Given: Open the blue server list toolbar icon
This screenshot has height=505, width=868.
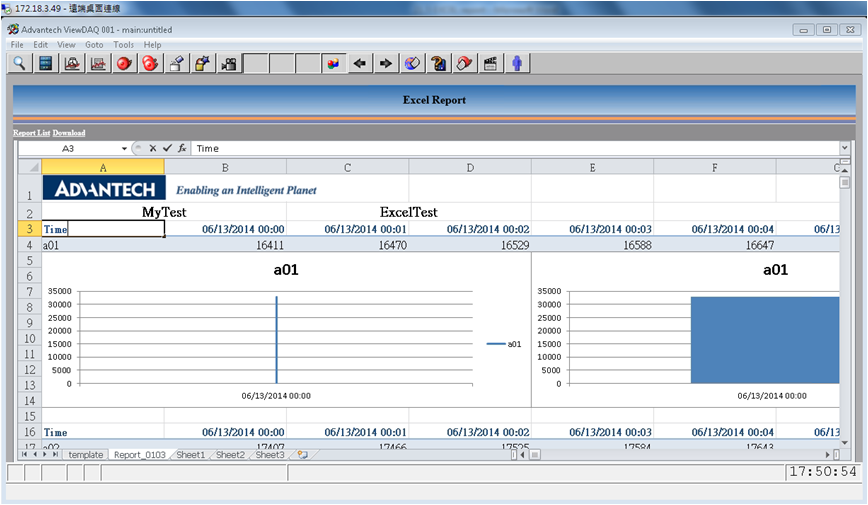Looking at the screenshot, I should pyautogui.click(x=46, y=64).
